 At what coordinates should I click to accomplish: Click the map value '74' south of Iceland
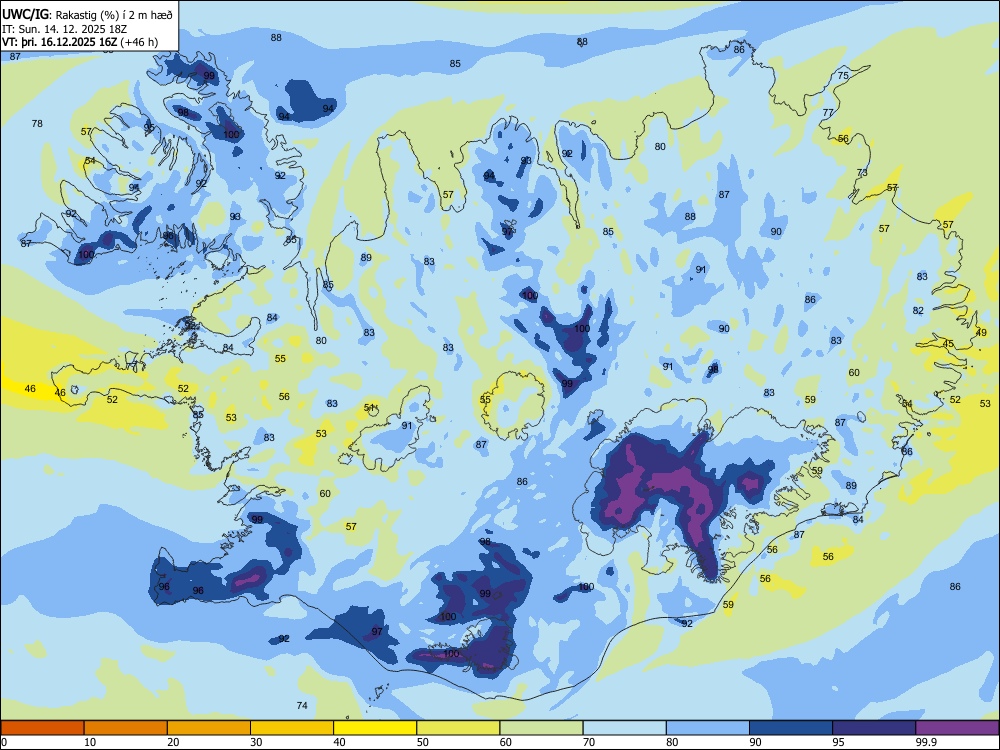tap(302, 705)
